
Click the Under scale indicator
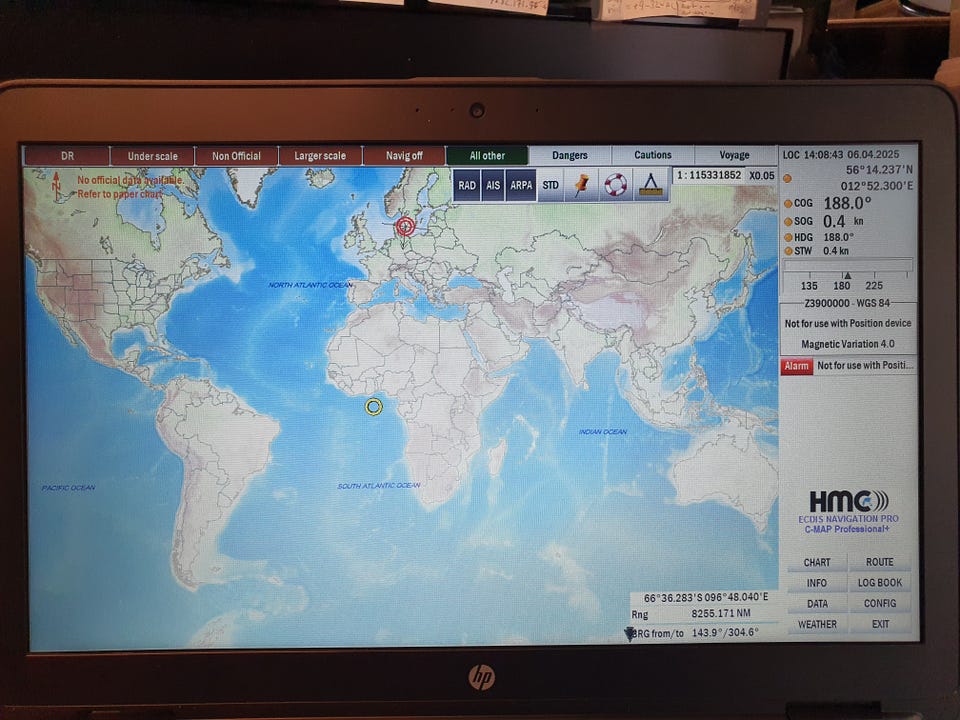(x=152, y=156)
